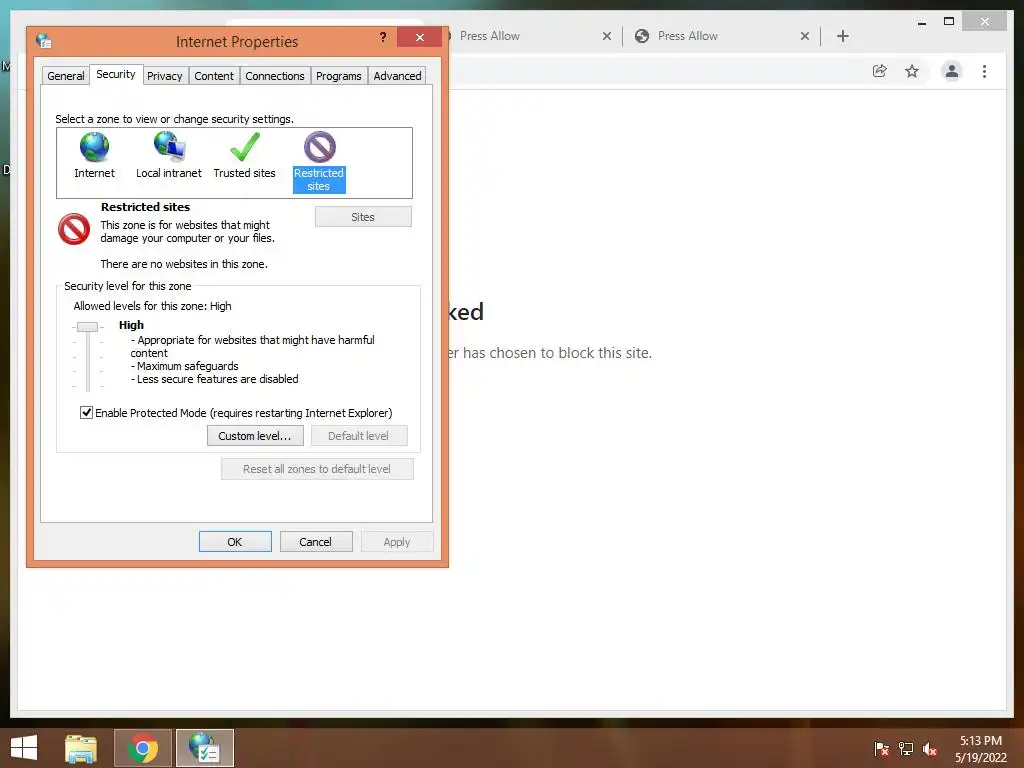Maximize the Chrome window
Viewport: 1024px width, 768px height.
(949, 22)
